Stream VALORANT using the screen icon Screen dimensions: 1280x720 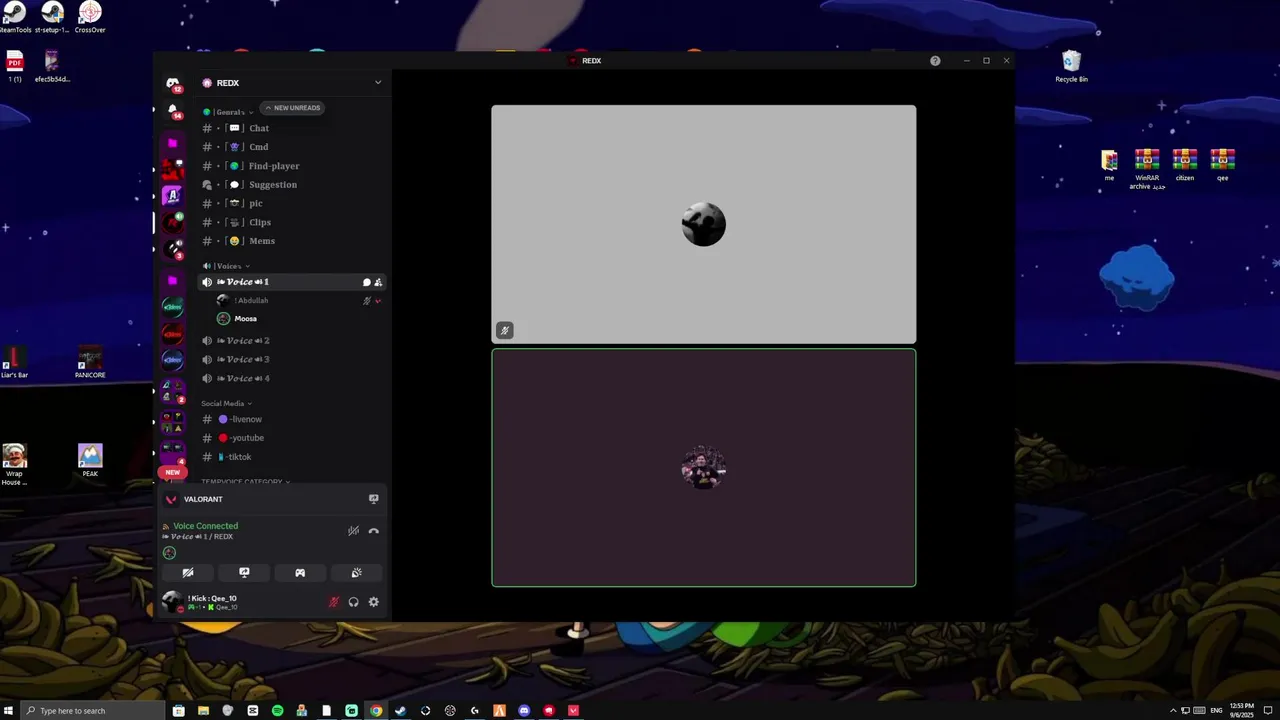pyautogui.click(x=374, y=499)
